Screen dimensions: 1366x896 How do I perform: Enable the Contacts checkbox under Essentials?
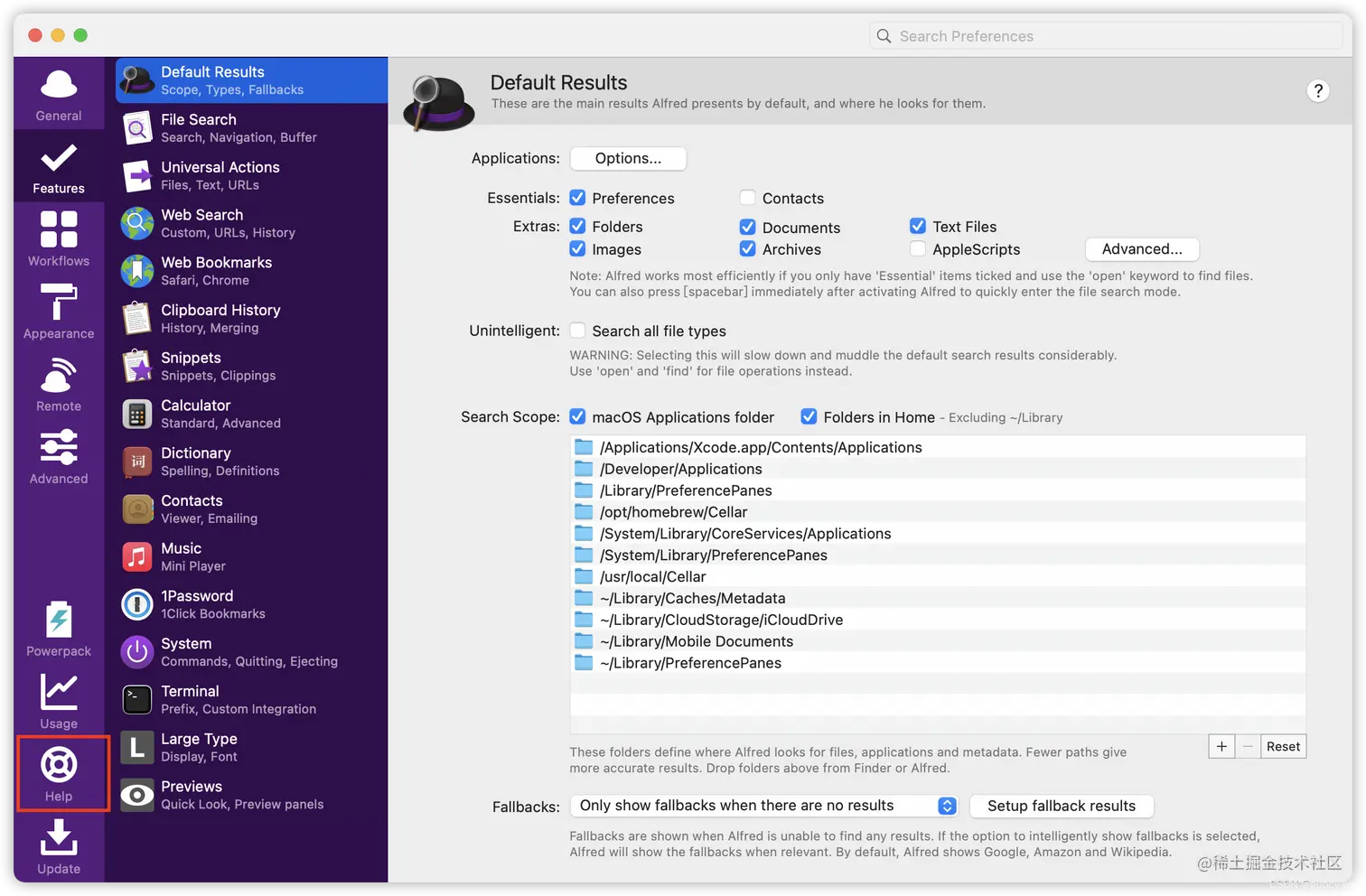(747, 198)
